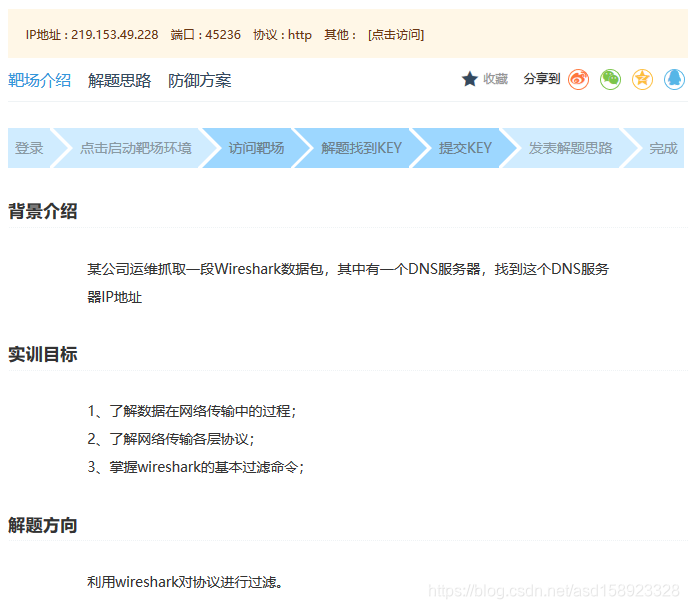
Task: Select the 点击启动靶场环境 step
Action: [x=136, y=148]
